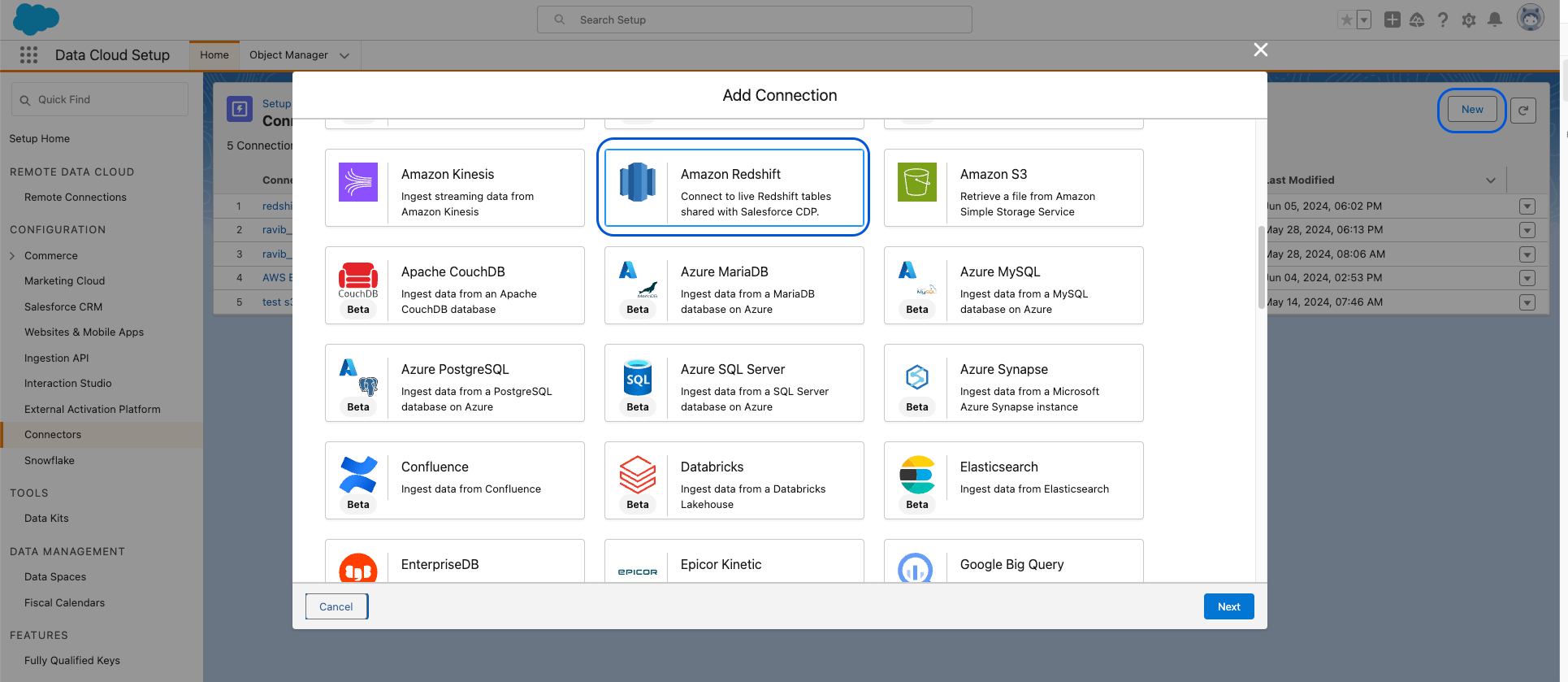Select the Elasticsearch connector title
Viewport: 1568px width, 682px height.
tap(999, 467)
